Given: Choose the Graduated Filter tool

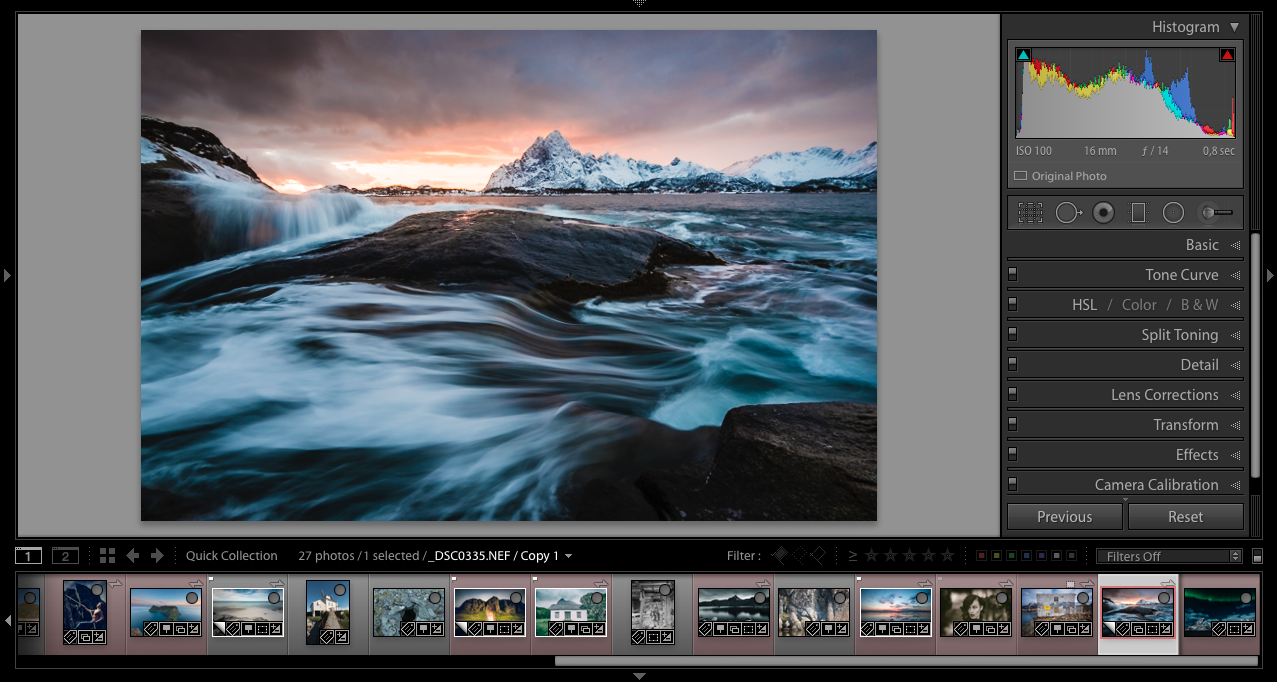Looking at the screenshot, I should [x=1138, y=212].
